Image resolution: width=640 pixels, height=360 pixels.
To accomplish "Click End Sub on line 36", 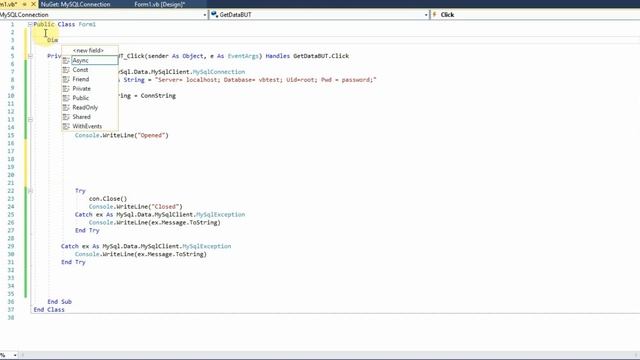I will tap(59, 302).
